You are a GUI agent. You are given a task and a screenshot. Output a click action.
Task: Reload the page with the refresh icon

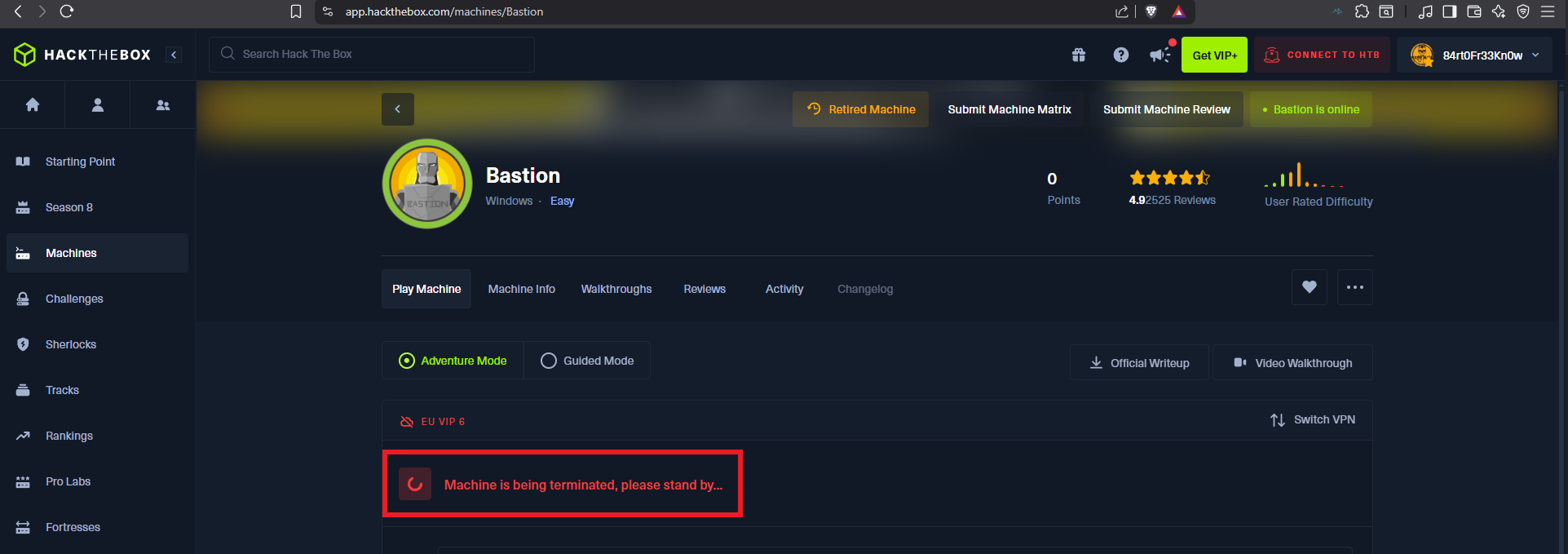pyautogui.click(x=67, y=11)
